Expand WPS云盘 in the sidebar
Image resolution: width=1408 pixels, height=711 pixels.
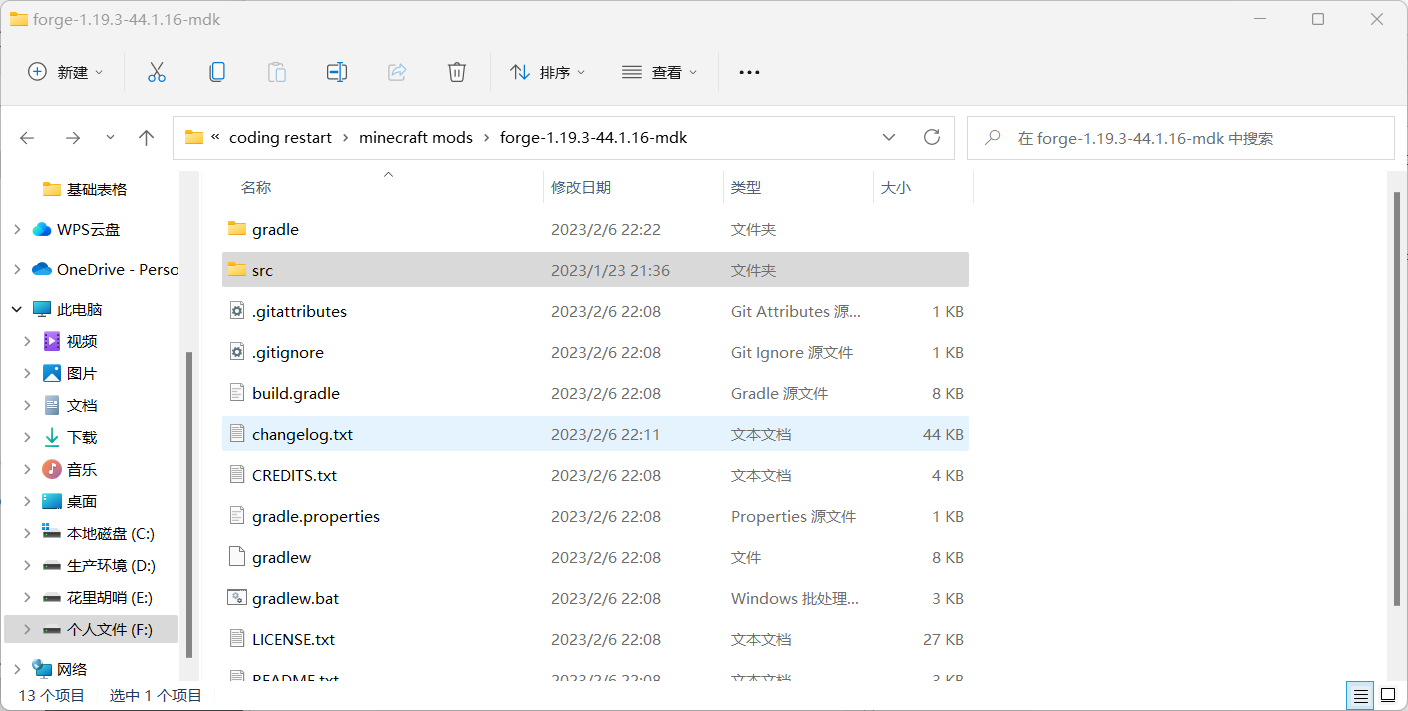tap(17, 229)
